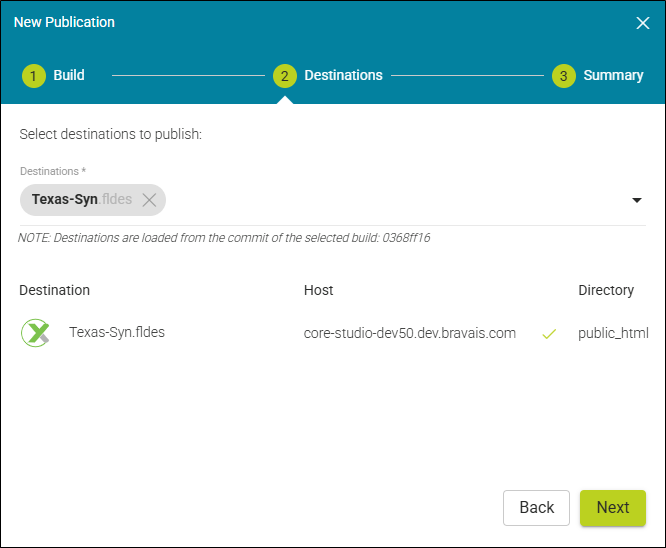
Task: Jump to the Summary step label
Action: (x=613, y=75)
